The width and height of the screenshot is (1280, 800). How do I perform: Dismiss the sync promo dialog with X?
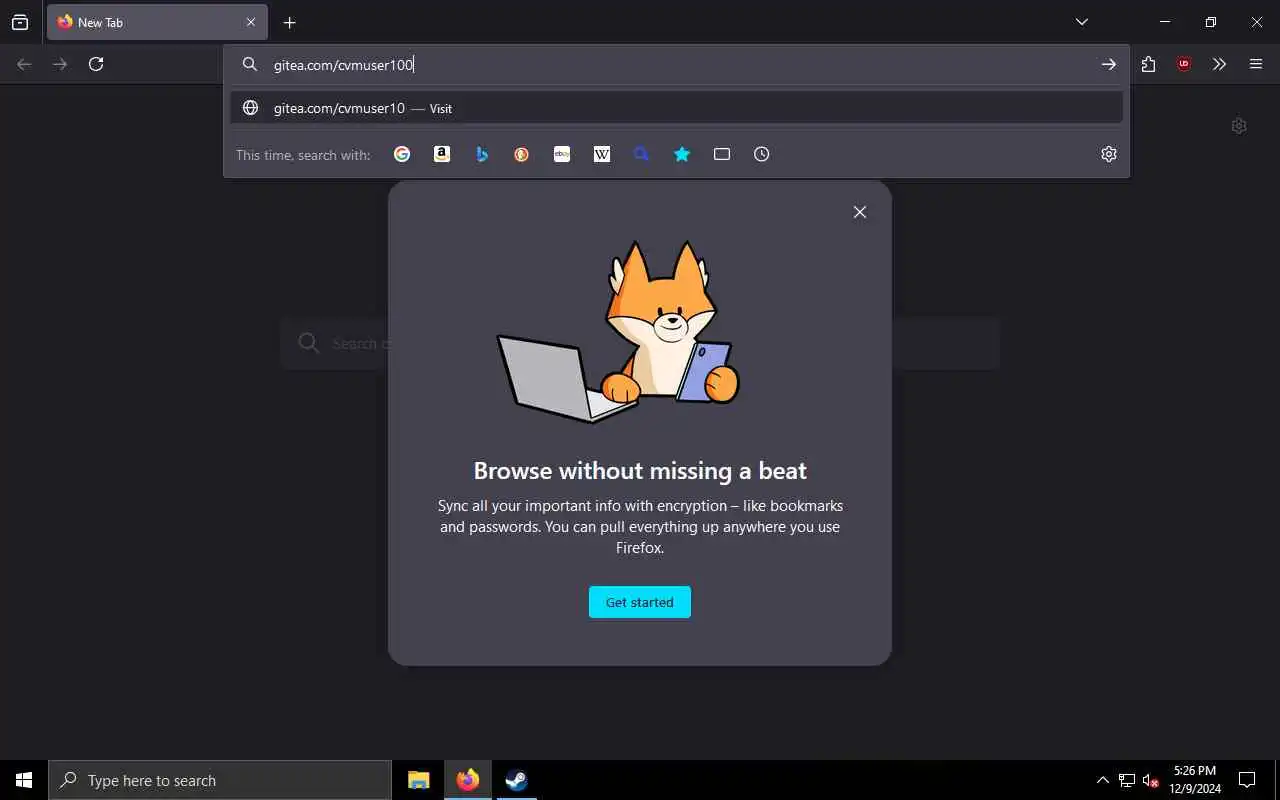click(860, 212)
